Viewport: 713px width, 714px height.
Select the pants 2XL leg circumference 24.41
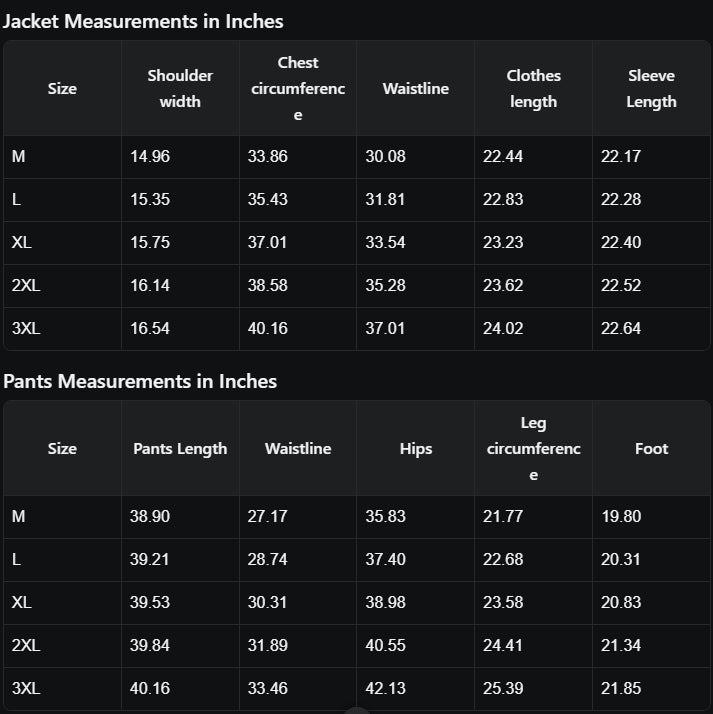pos(503,645)
